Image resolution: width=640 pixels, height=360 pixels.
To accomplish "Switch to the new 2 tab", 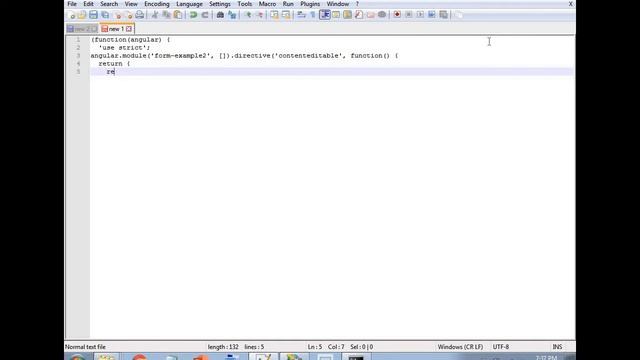I will coord(82,29).
